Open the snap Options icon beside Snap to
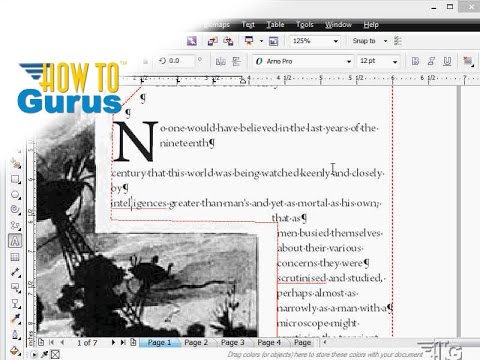The height and width of the screenshot is (360, 480). [x=398, y=41]
